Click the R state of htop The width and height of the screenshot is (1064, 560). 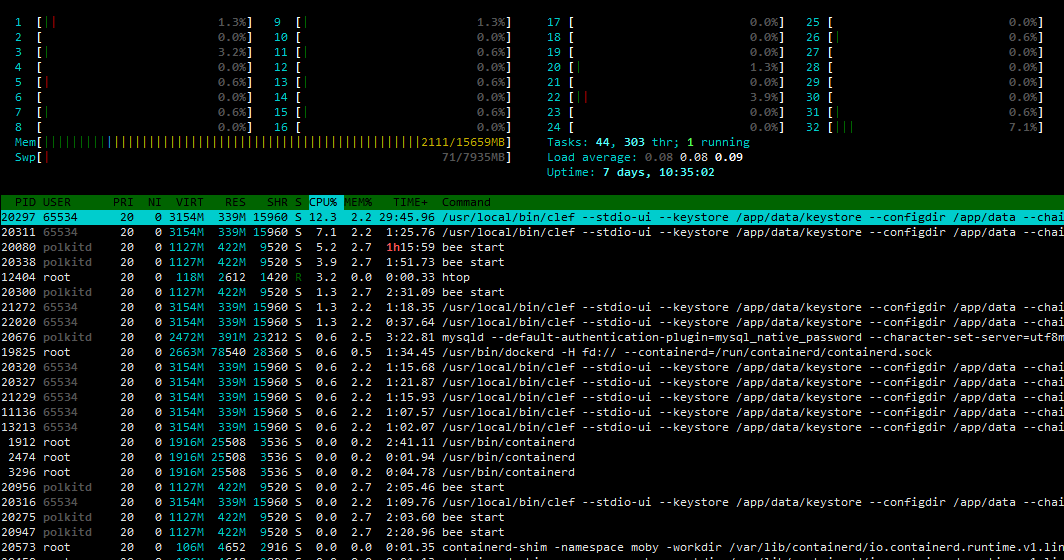point(298,277)
